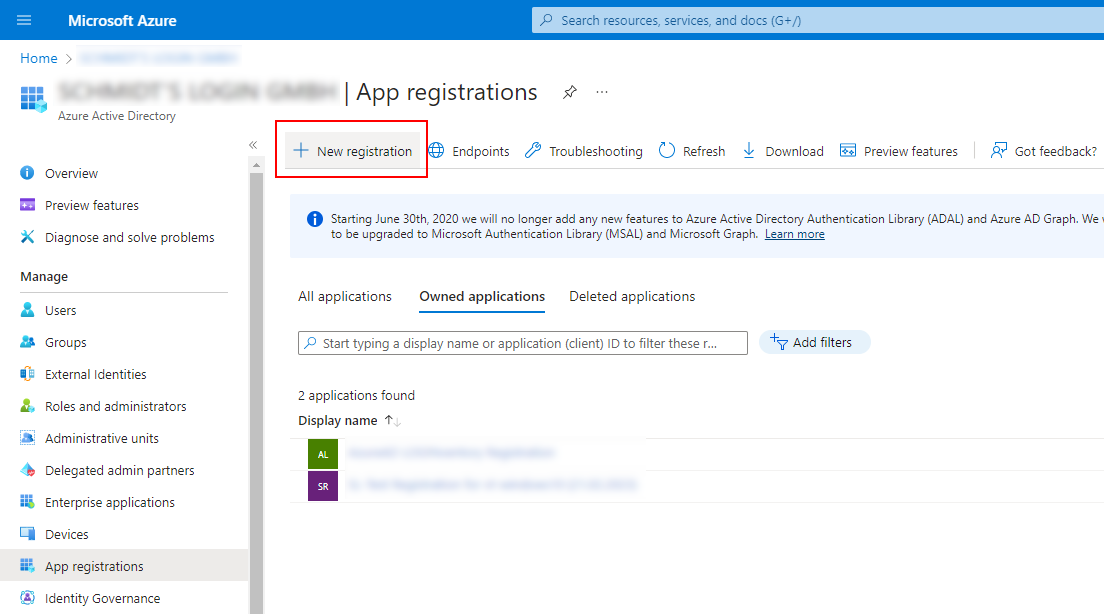Focus the search resources, services, and docs box
Viewport: 1104px width, 614px height.
tap(817, 20)
